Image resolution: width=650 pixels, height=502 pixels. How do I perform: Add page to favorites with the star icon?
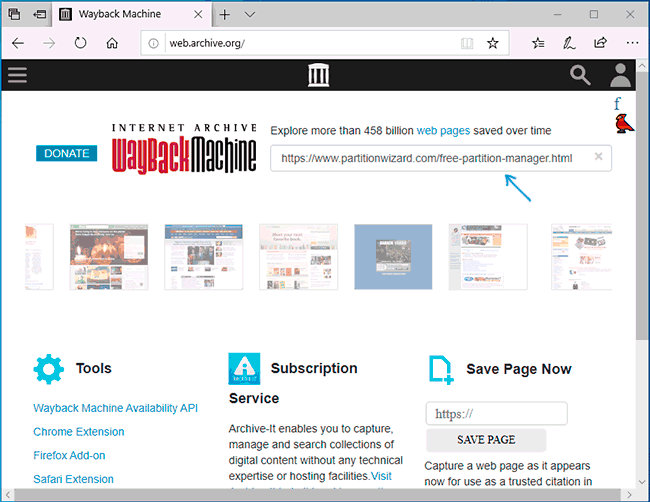[x=492, y=43]
